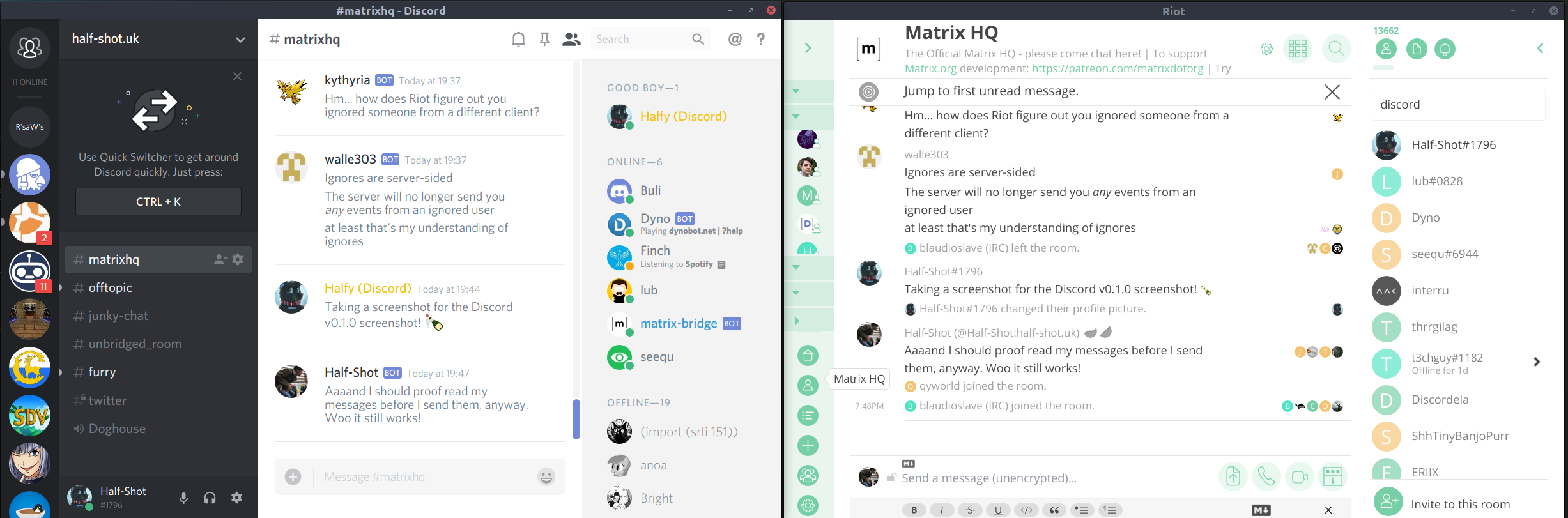1568x518 pixels.
Task: Close the Riot formatting toolbar
Action: pyautogui.click(x=1328, y=510)
